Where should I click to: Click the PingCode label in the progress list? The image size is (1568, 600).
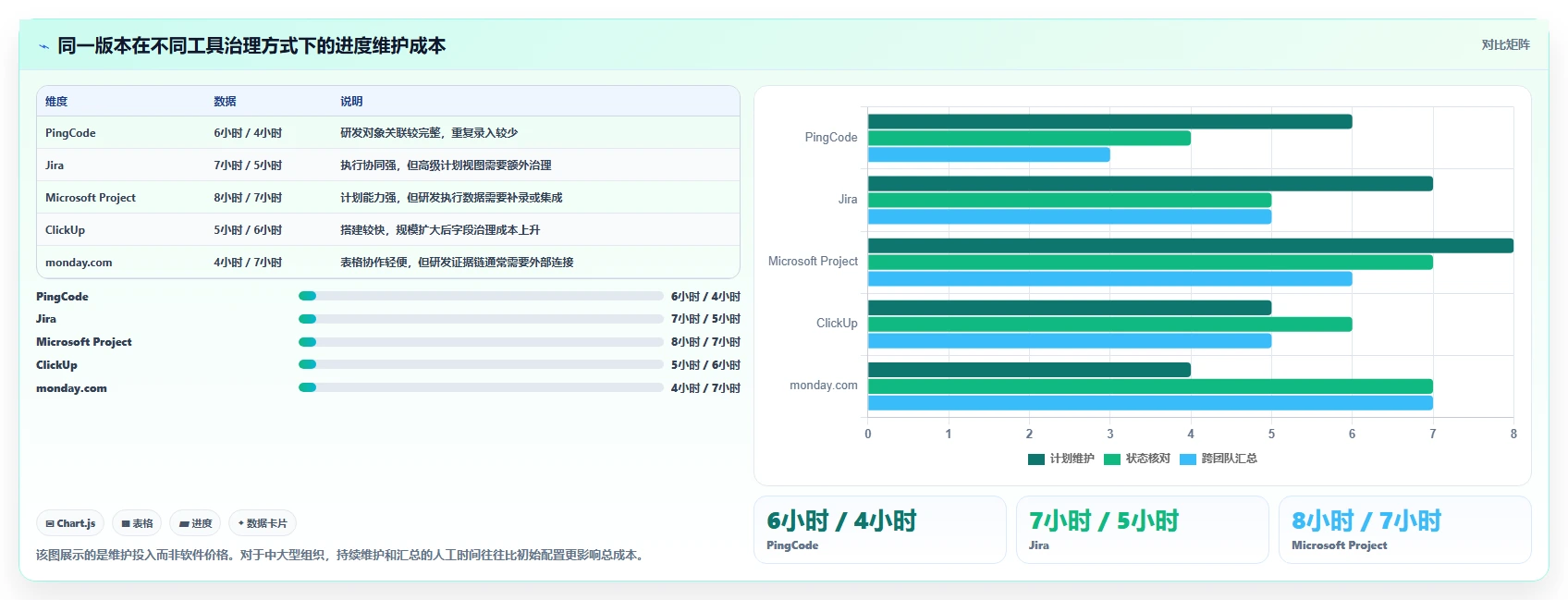click(62, 297)
